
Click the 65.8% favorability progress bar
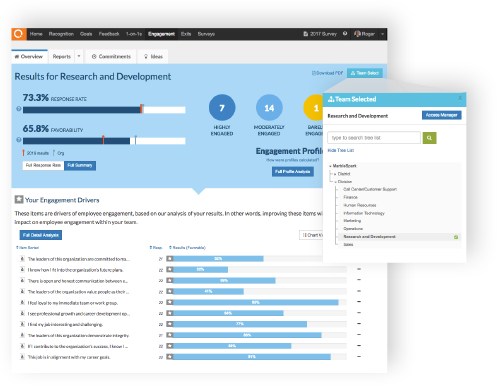(x=104, y=141)
